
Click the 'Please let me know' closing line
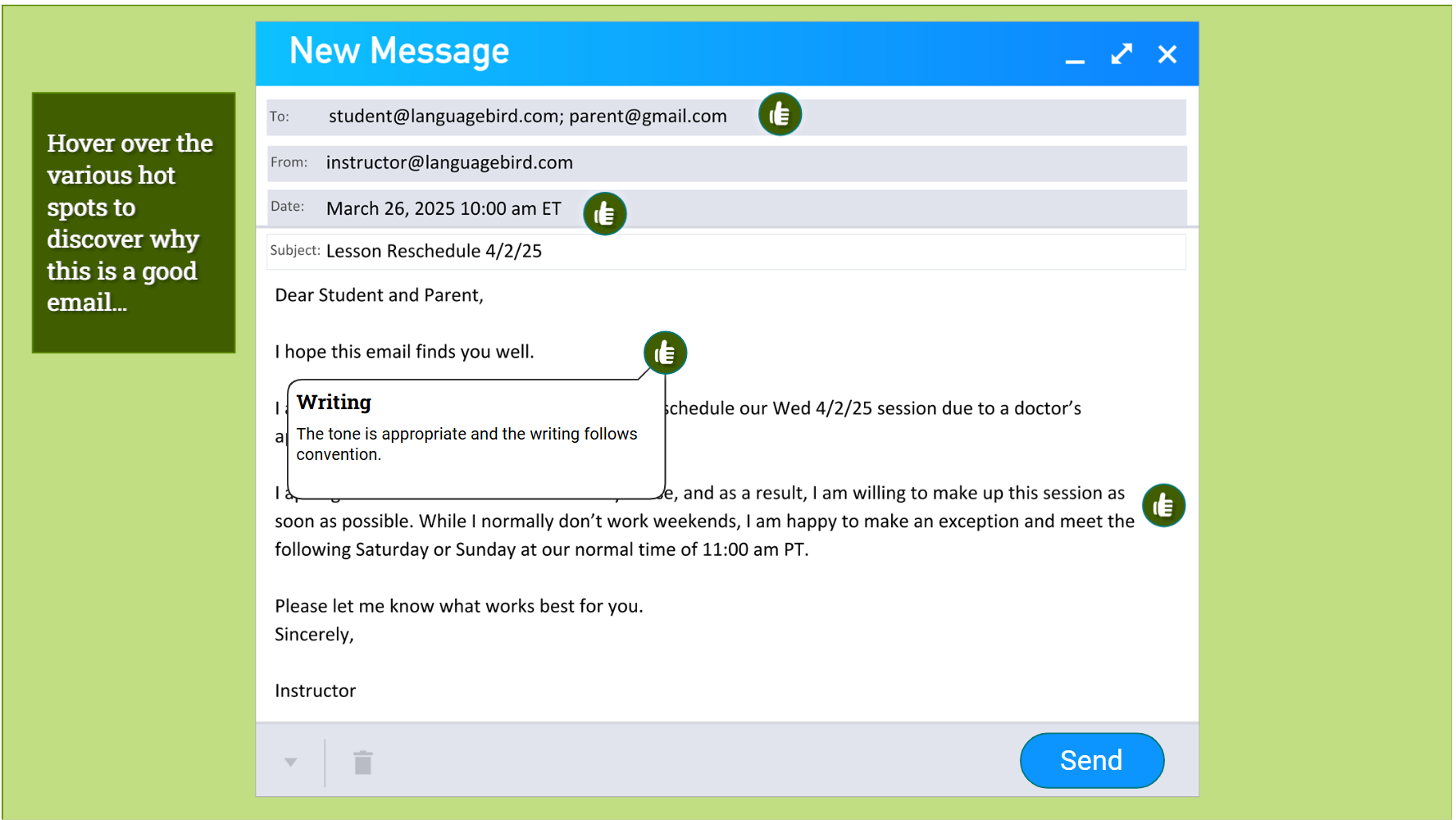click(x=459, y=606)
